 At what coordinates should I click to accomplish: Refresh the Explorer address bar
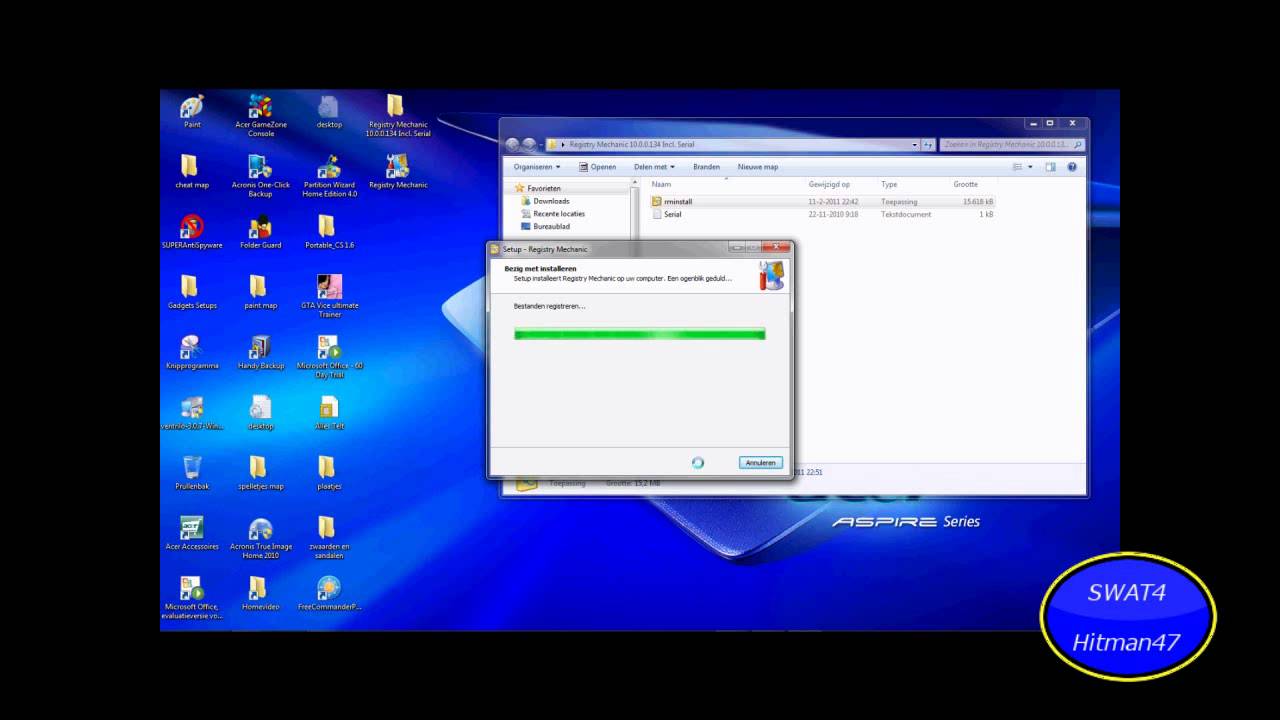click(928, 144)
